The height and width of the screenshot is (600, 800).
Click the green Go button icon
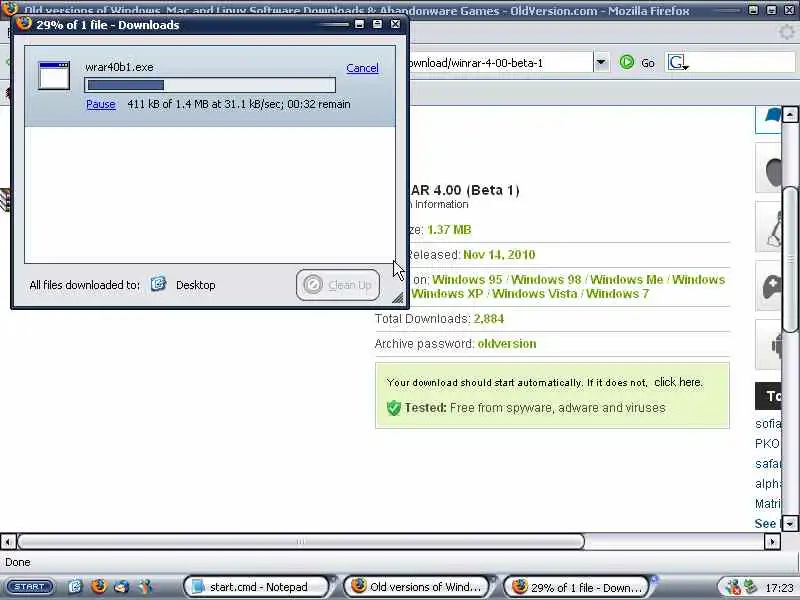click(627, 62)
